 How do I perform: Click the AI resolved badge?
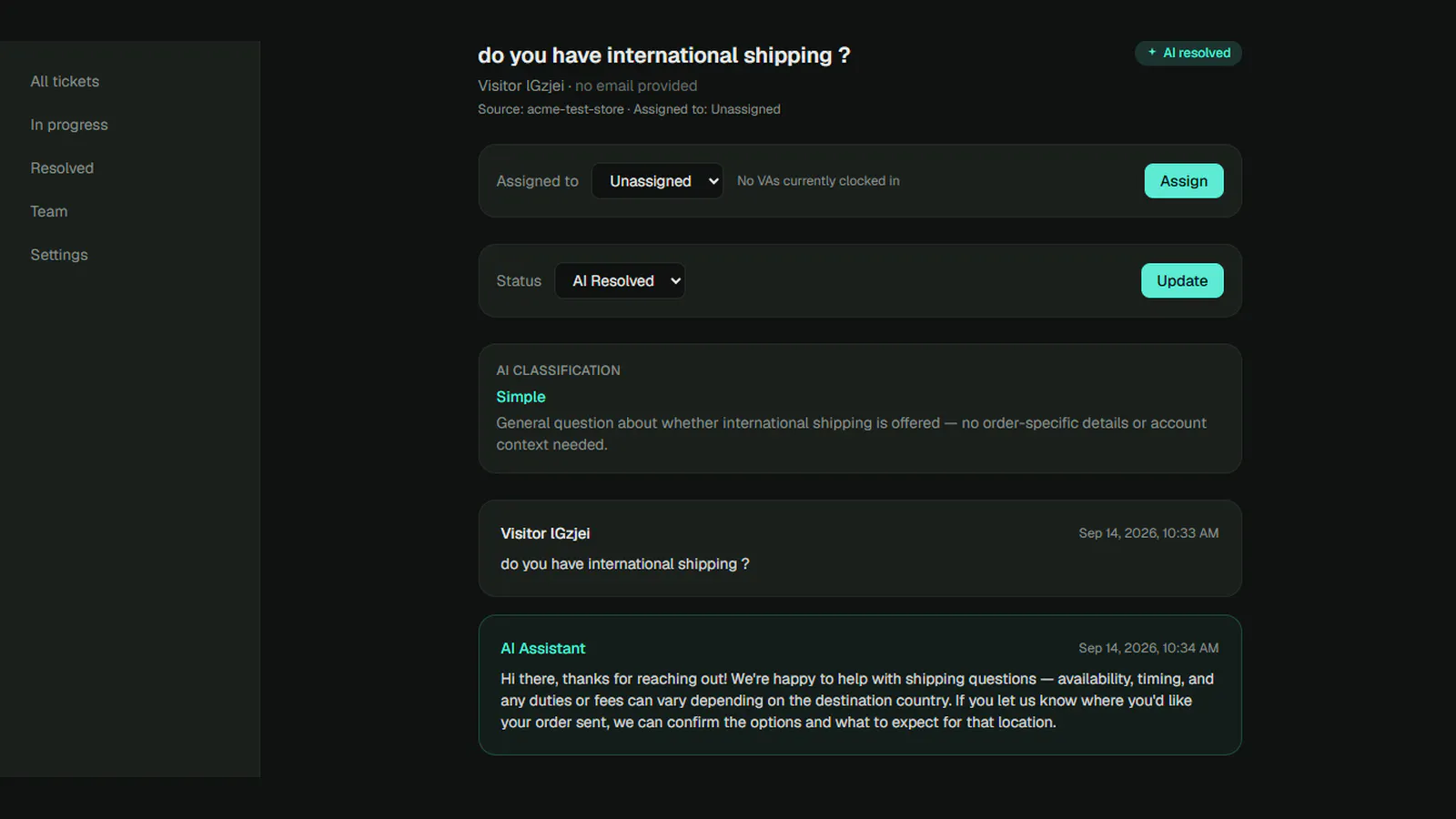tap(1188, 53)
